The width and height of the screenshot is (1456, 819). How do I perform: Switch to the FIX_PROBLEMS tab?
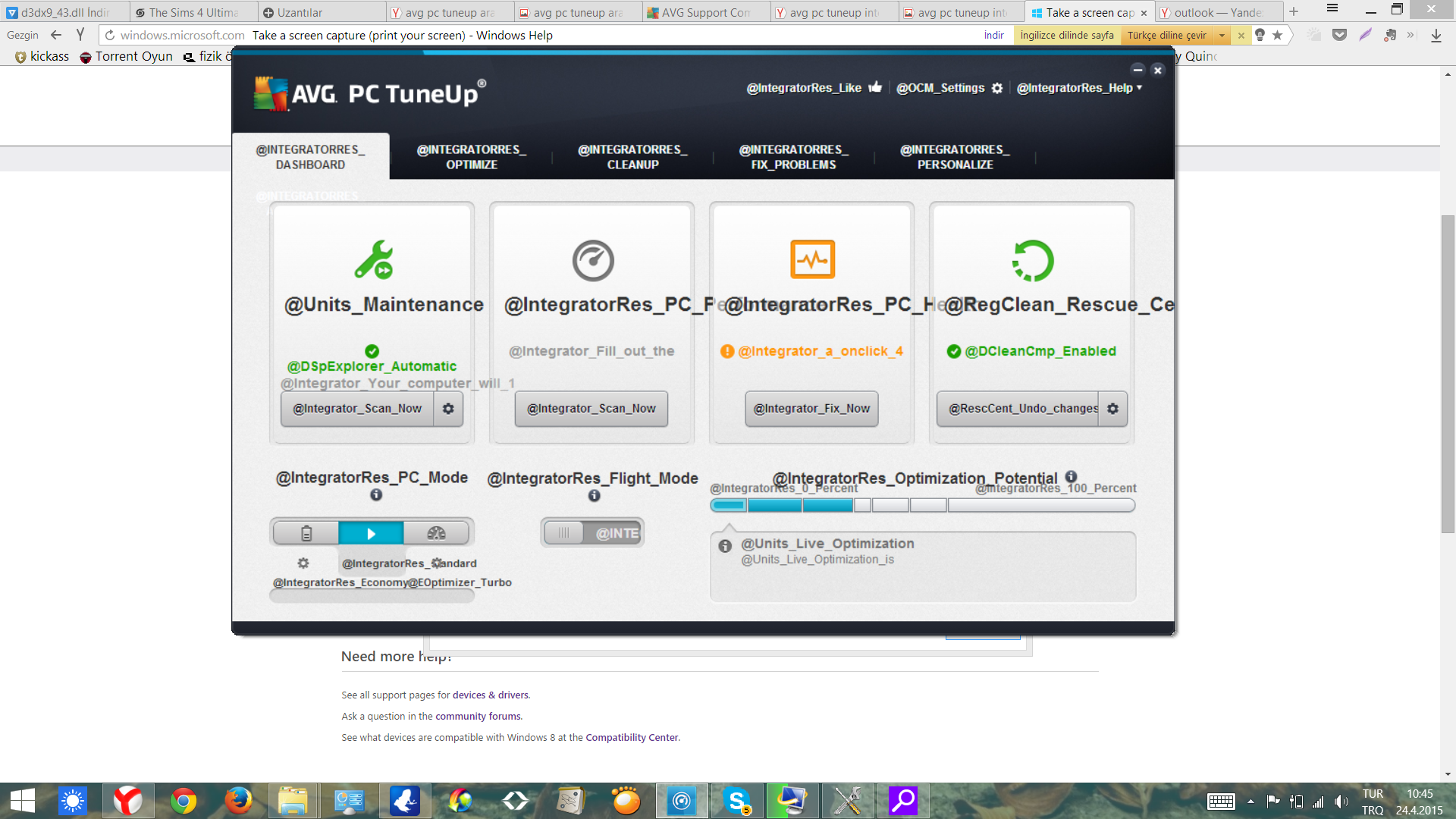[x=794, y=157]
